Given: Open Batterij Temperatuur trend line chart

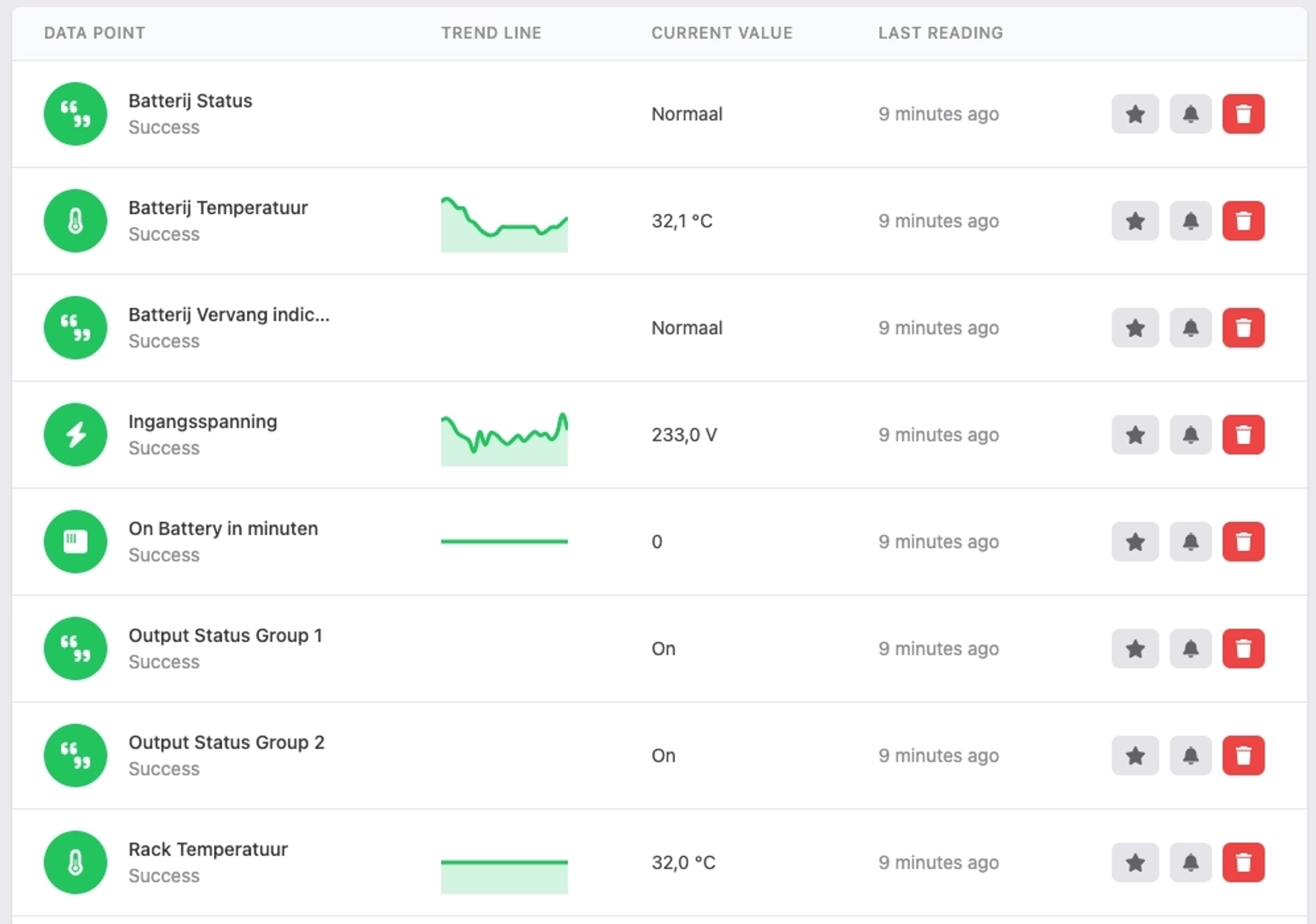Looking at the screenshot, I should click(x=504, y=225).
